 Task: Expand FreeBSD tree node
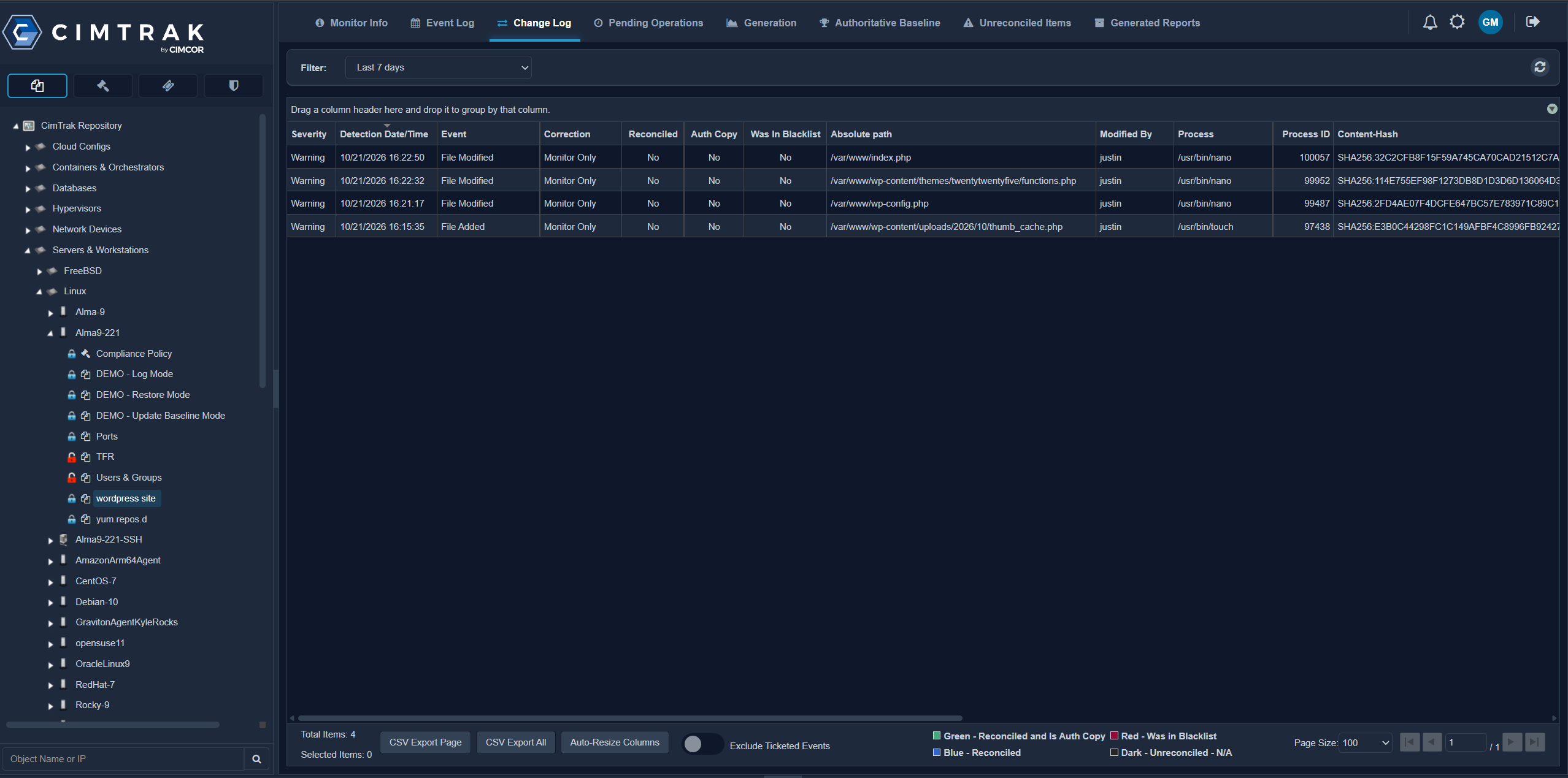pyautogui.click(x=39, y=272)
